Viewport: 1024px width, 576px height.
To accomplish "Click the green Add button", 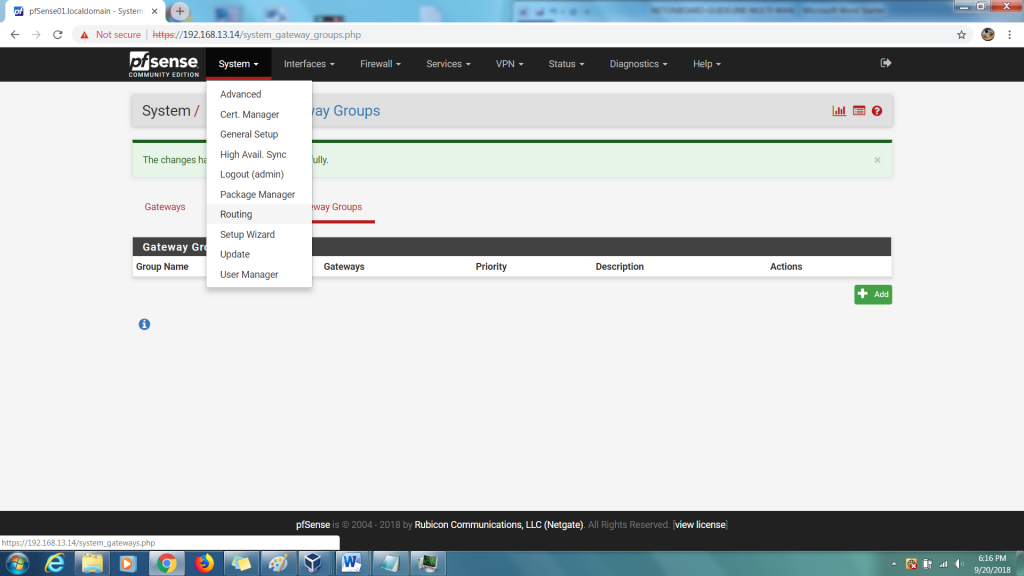I will pos(872,294).
